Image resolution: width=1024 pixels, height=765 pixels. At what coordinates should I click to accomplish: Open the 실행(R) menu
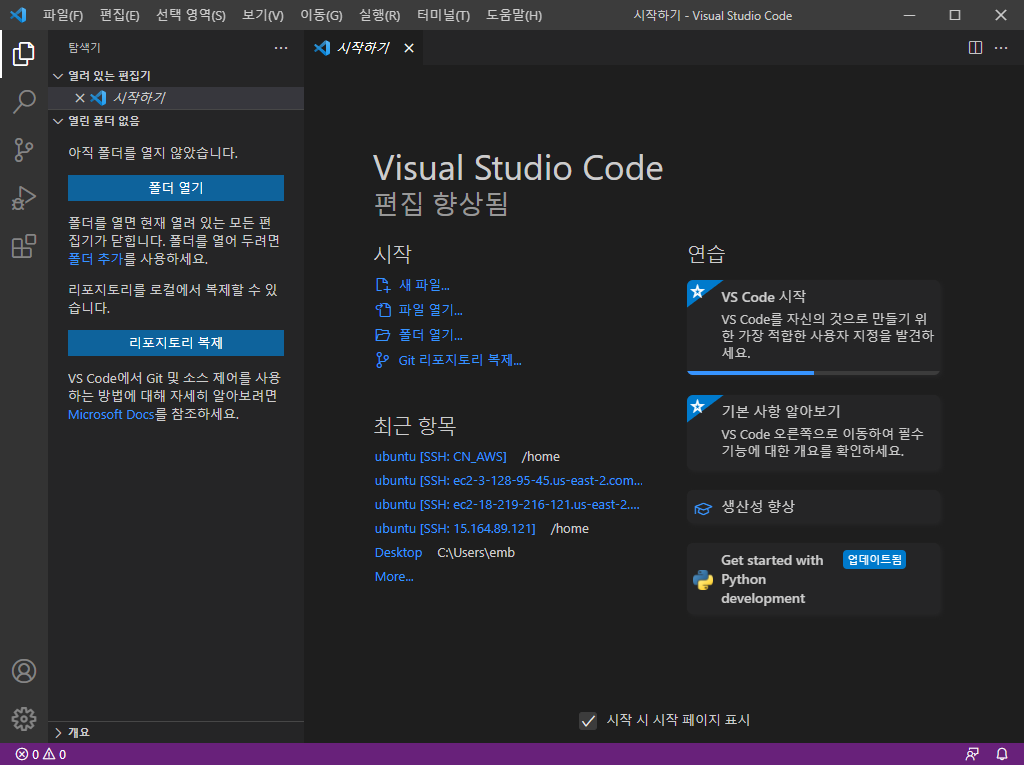[379, 15]
